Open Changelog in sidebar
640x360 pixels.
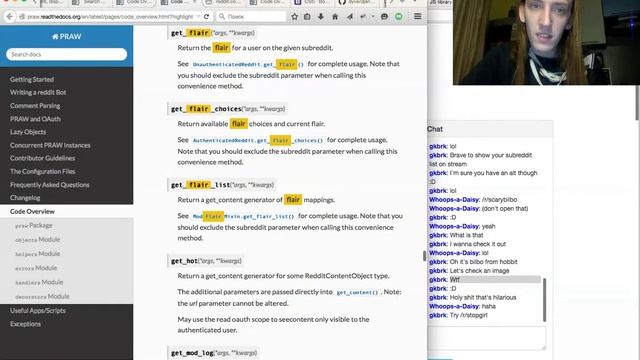(x=25, y=198)
